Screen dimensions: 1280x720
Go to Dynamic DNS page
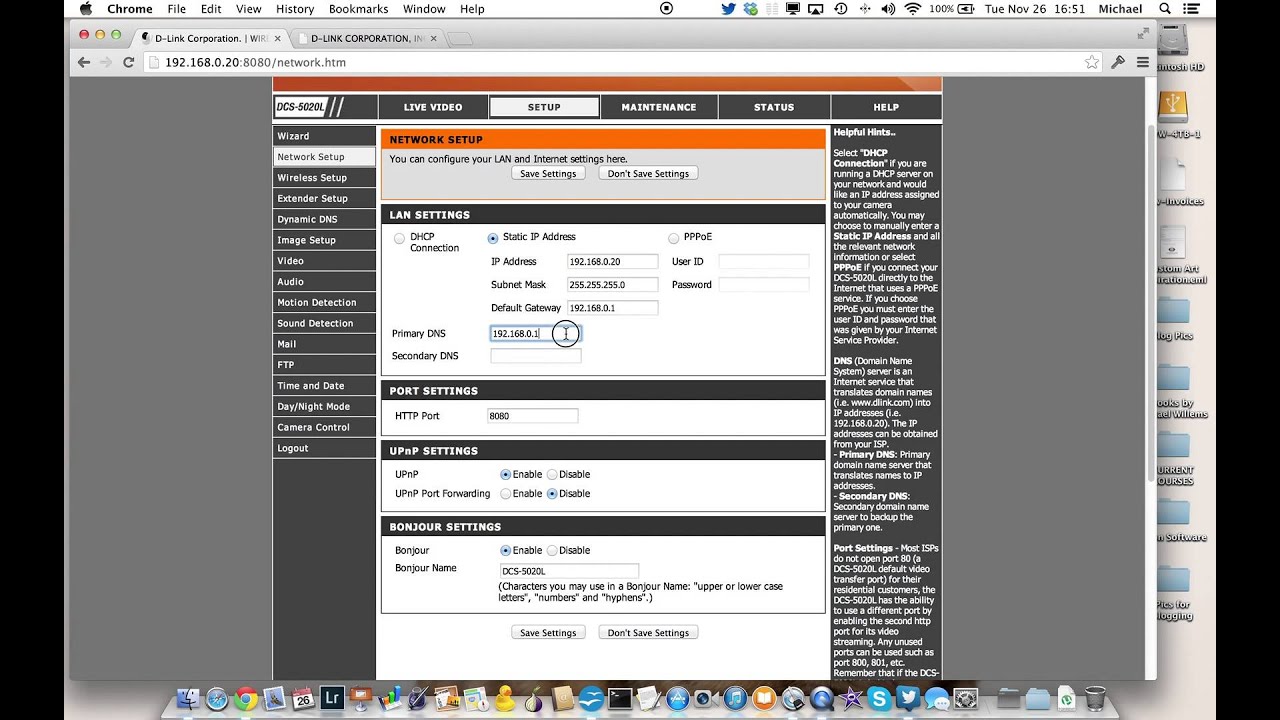(x=324, y=220)
